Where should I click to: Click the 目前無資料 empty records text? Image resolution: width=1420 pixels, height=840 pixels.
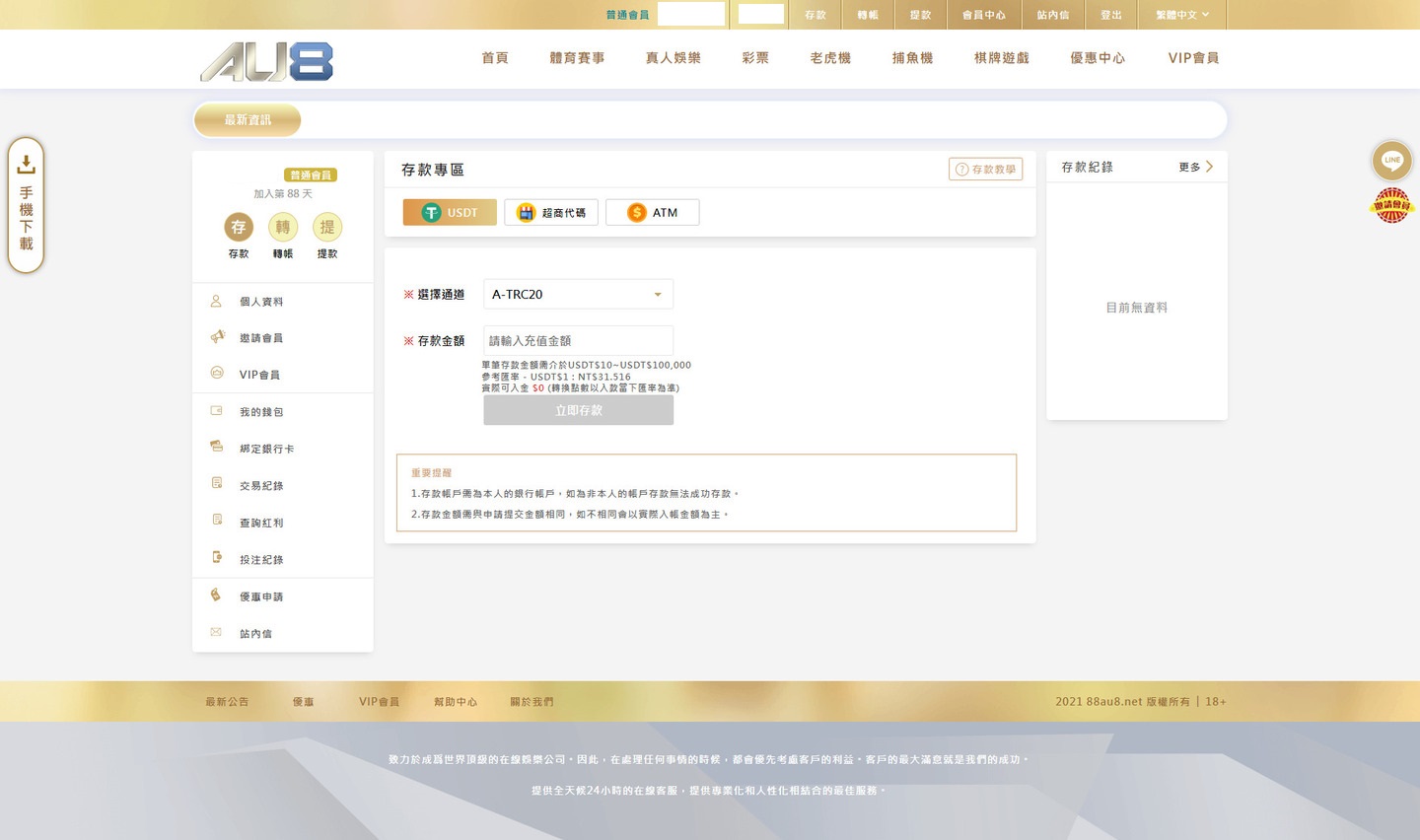coord(1136,308)
